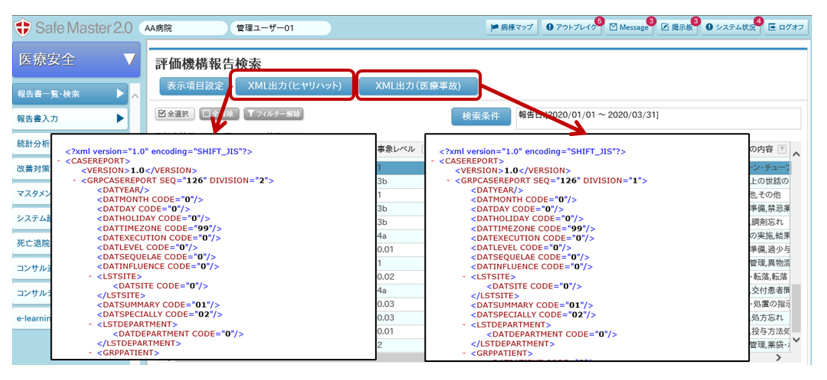This screenshot has width=827, height=380.
Task: Click the Safe Master 2.0 shield logo
Action: pyautogui.click(x=23, y=27)
